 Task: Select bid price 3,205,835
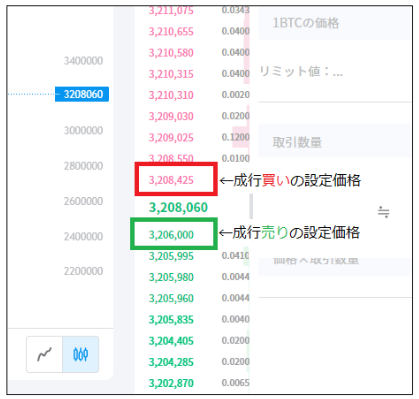click(171, 319)
